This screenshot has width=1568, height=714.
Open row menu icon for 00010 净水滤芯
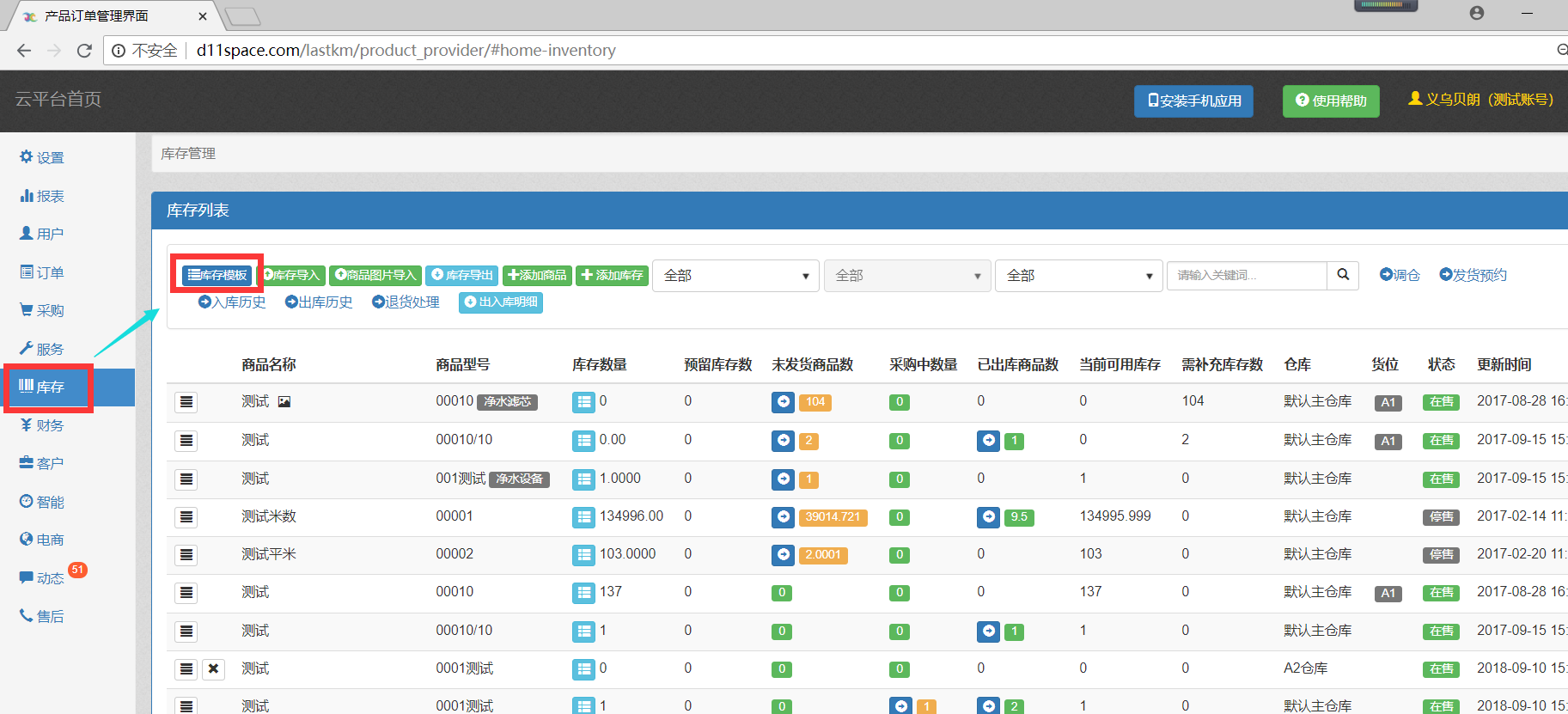tap(186, 402)
